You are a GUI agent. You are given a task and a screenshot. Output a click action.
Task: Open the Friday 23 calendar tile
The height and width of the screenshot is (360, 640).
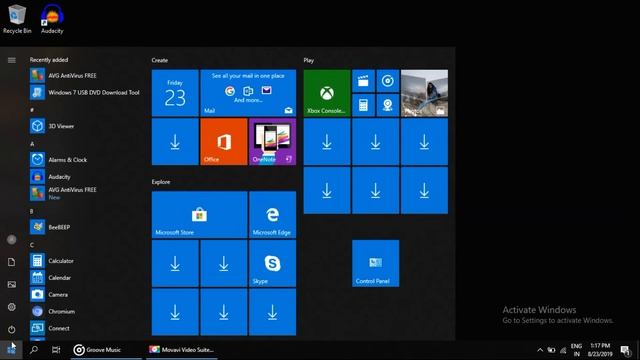pos(175,93)
